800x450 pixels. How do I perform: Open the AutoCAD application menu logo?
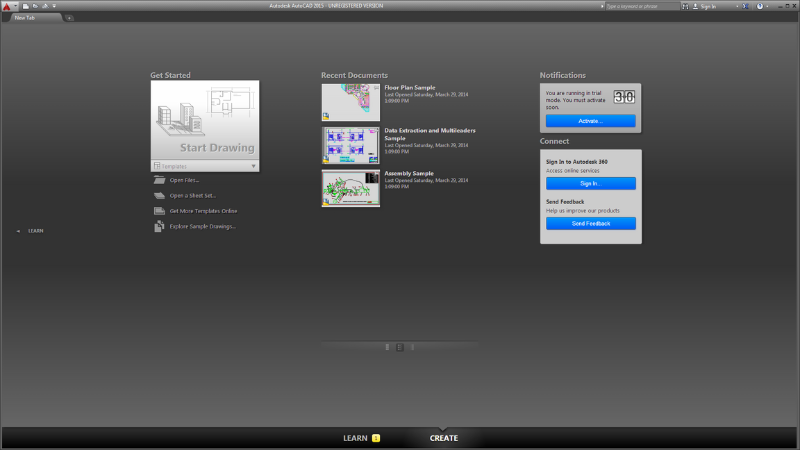[x=7, y=6]
